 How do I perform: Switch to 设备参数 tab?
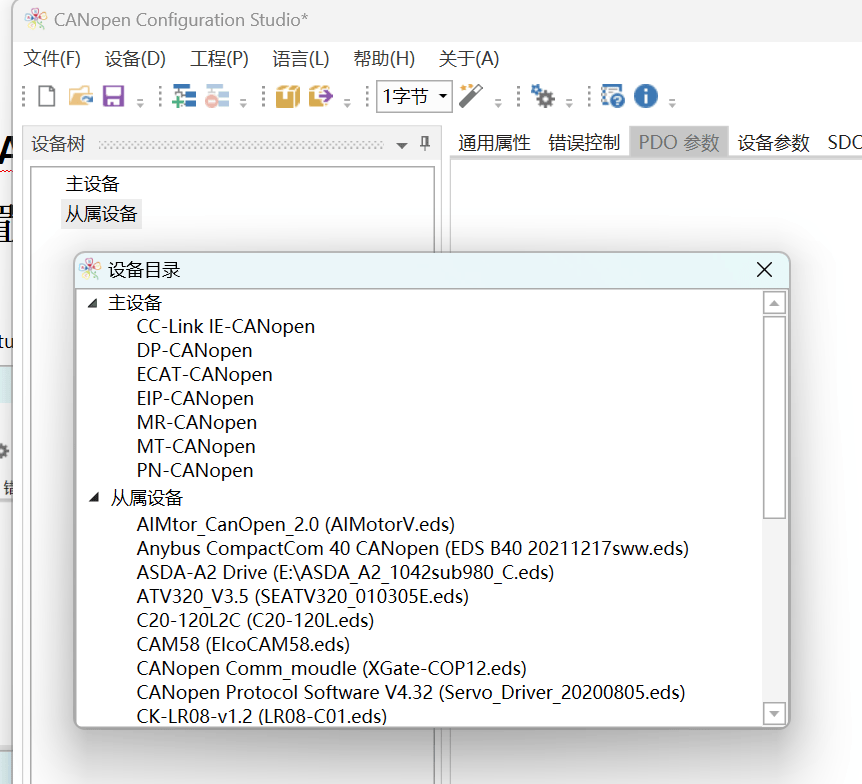pyautogui.click(x=773, y=142)
